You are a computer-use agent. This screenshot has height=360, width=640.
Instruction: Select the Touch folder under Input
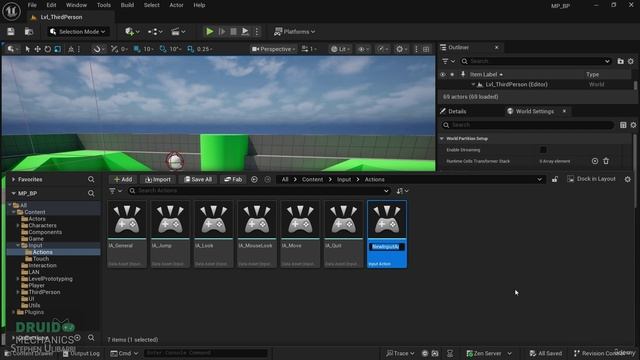click(x=40, y=259)
